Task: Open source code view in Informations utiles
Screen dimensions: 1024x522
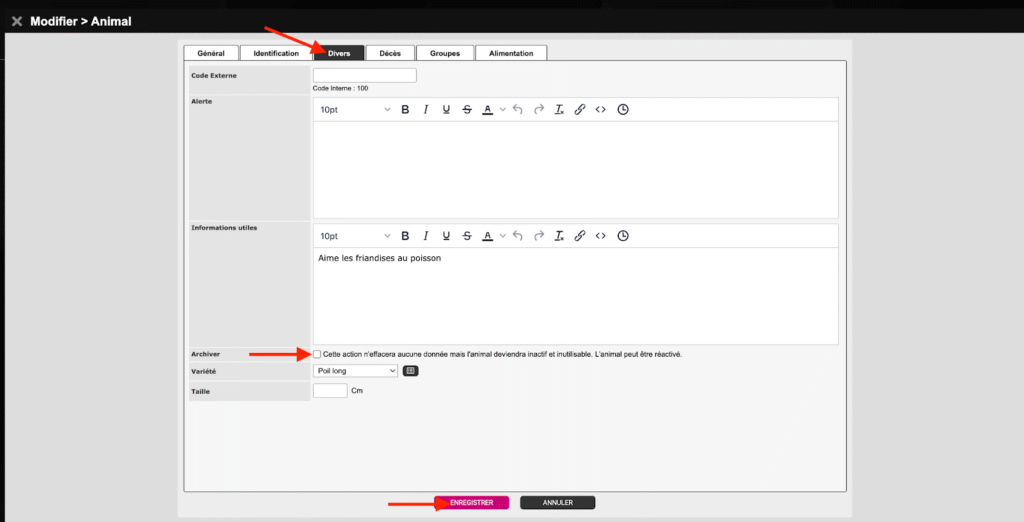Action: [x=600, y=236]
